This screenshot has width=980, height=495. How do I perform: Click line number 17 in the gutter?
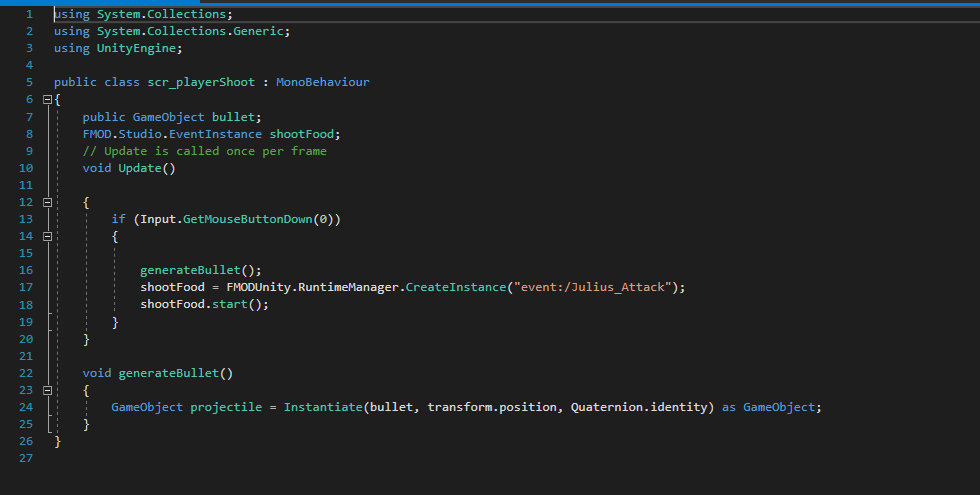pyautogui.click(x=26, y=287)
